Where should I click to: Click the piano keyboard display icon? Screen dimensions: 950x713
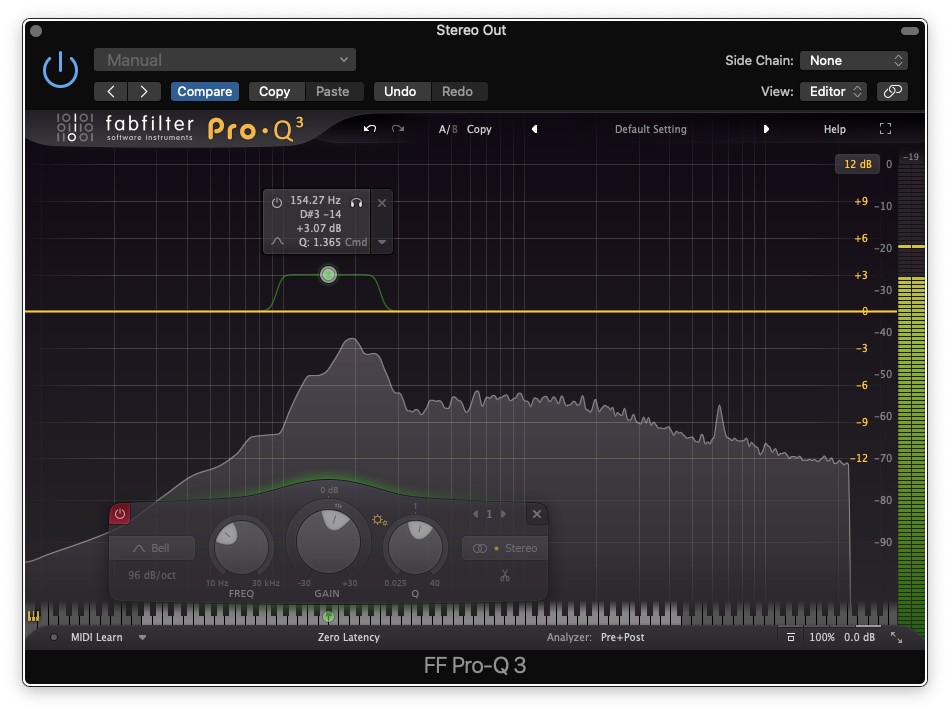33,616
